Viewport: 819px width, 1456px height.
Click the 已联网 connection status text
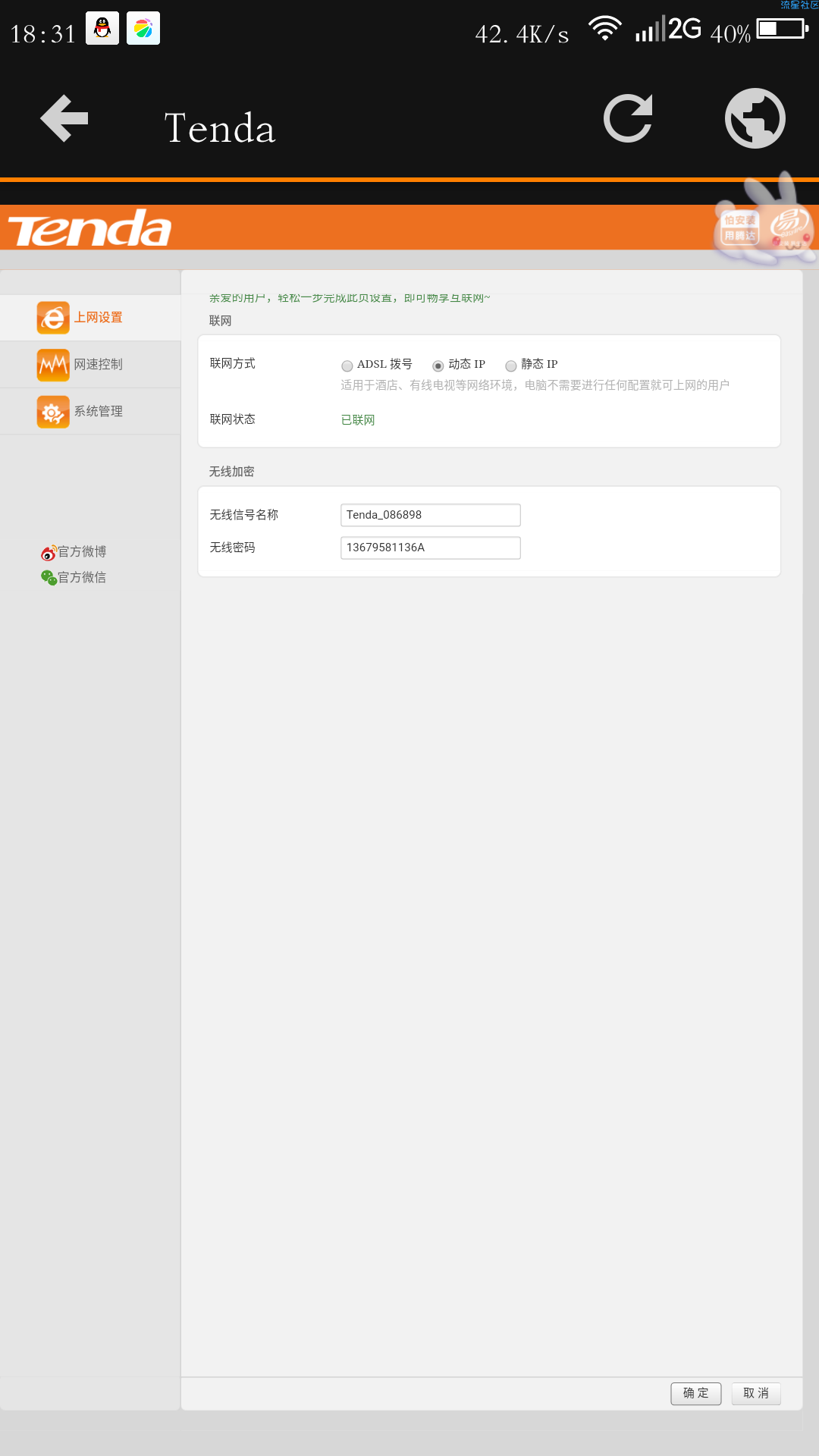pyautogui.click(x=358, y=420)
